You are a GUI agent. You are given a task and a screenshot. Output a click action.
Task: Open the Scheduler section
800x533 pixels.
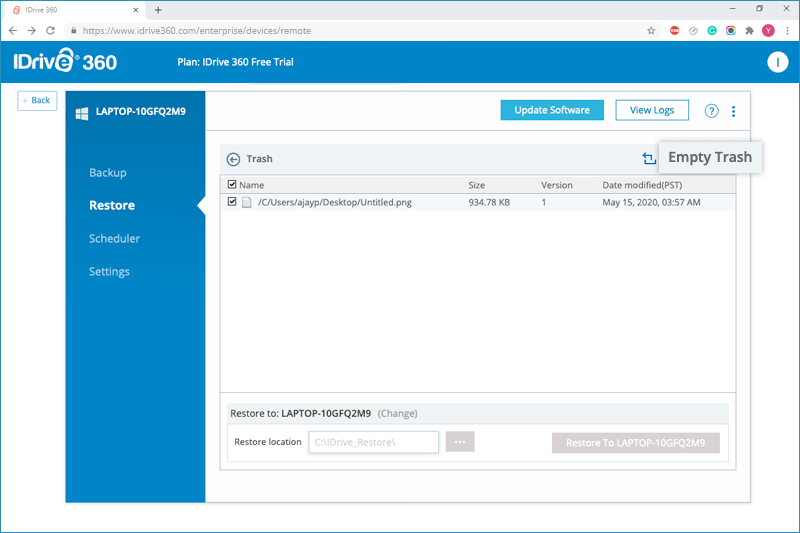[x=114, y=239]
